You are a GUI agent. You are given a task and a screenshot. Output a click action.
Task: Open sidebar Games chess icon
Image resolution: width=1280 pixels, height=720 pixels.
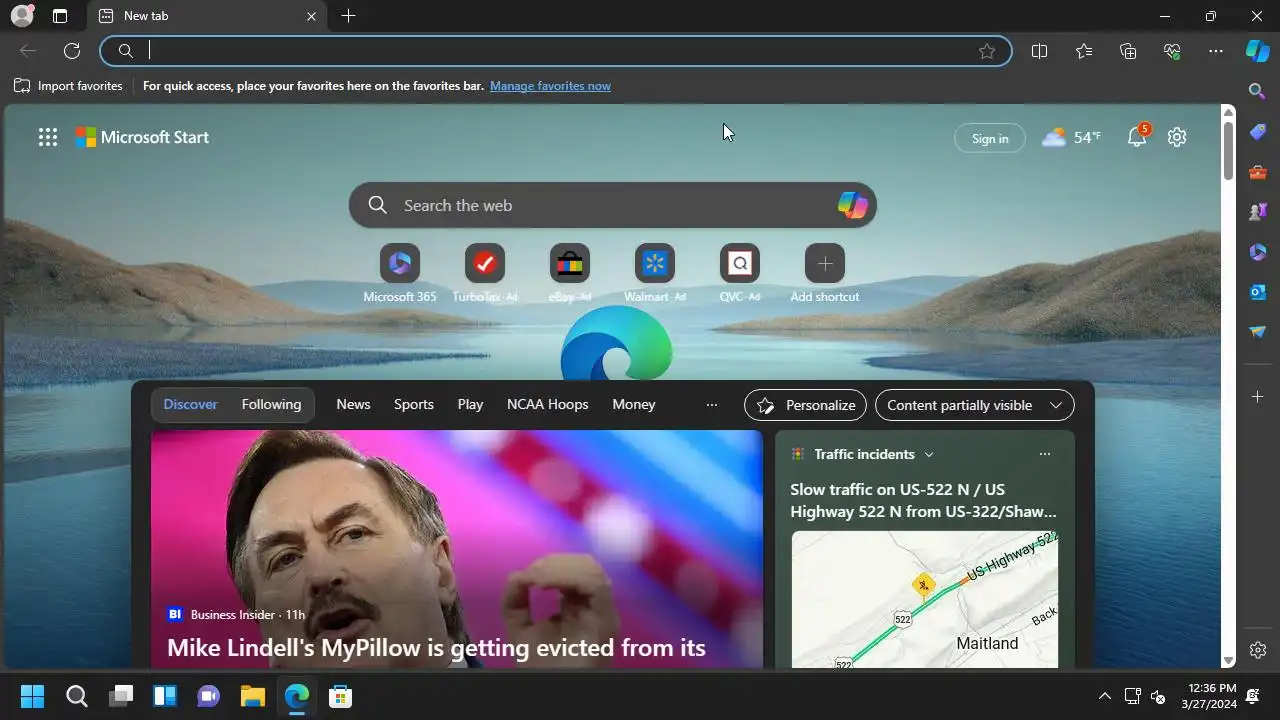tap(1258, 212)
